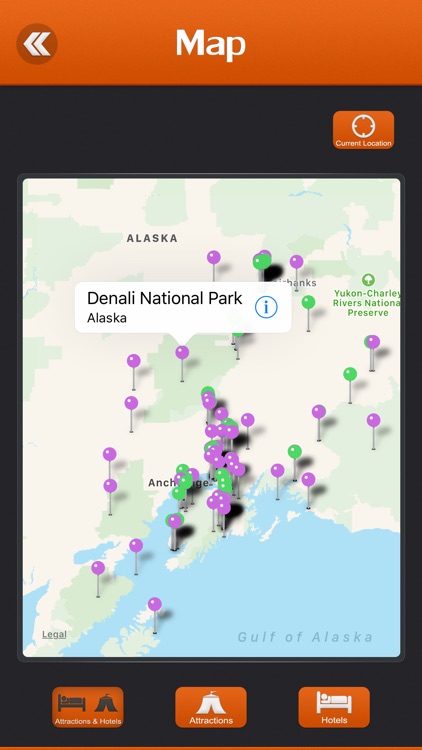Show Attractions & Hotels on the map
This screenshot has width=422, height=750.
pos(88,707)
